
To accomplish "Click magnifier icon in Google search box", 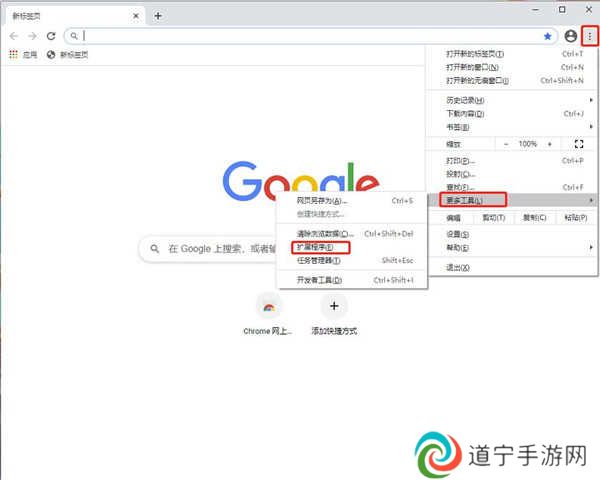I will 155,249.
